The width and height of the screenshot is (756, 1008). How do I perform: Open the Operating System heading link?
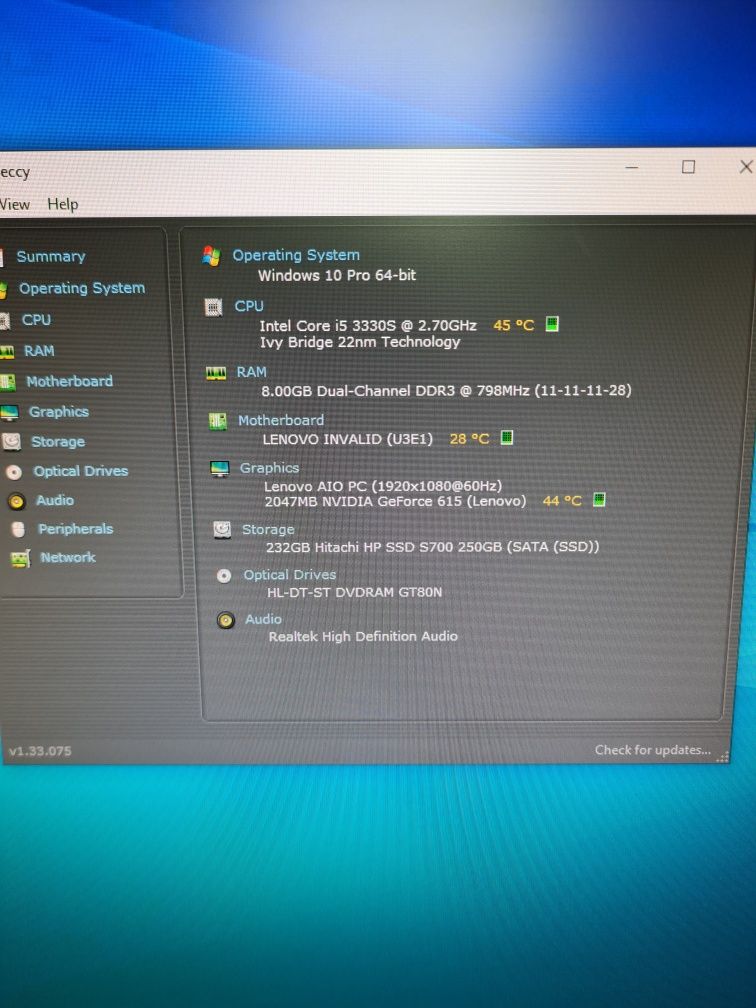[x=296, y=255]
